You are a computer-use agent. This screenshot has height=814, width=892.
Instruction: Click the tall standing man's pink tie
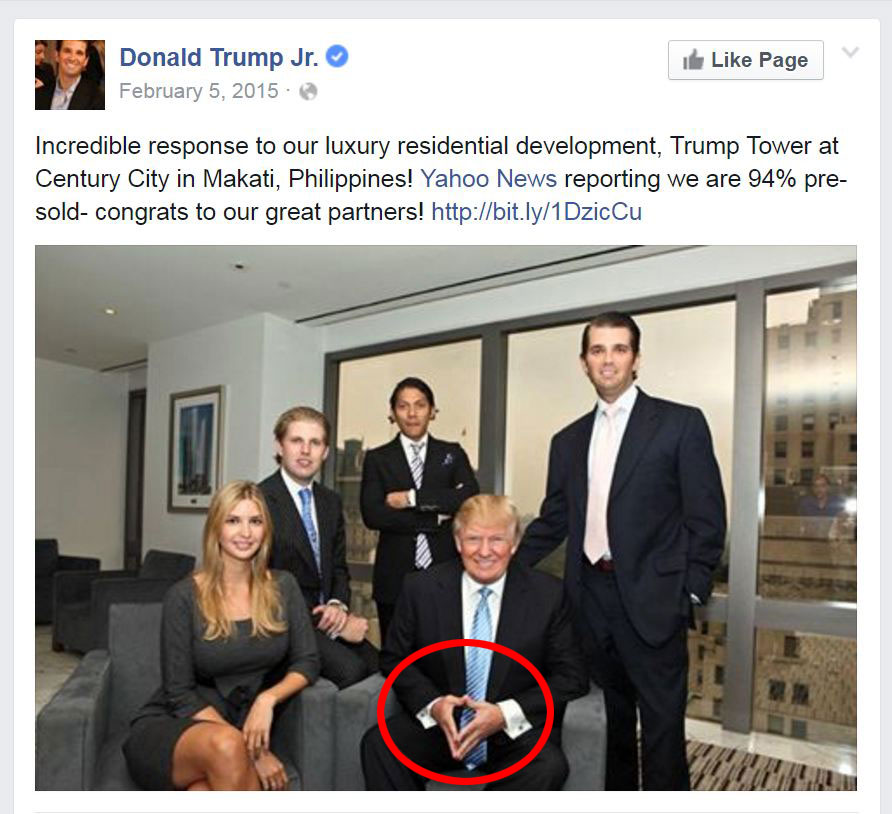[x=599, y=484]
